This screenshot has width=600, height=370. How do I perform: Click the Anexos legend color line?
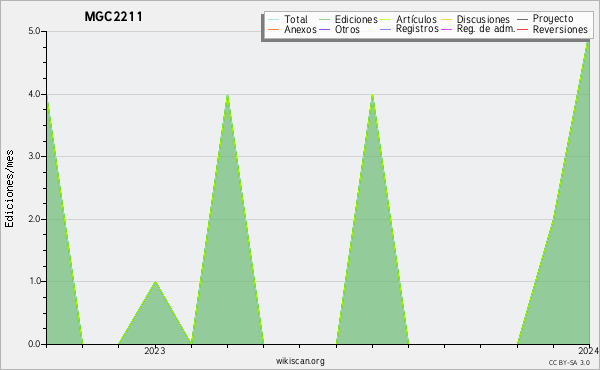coord(273,29)
